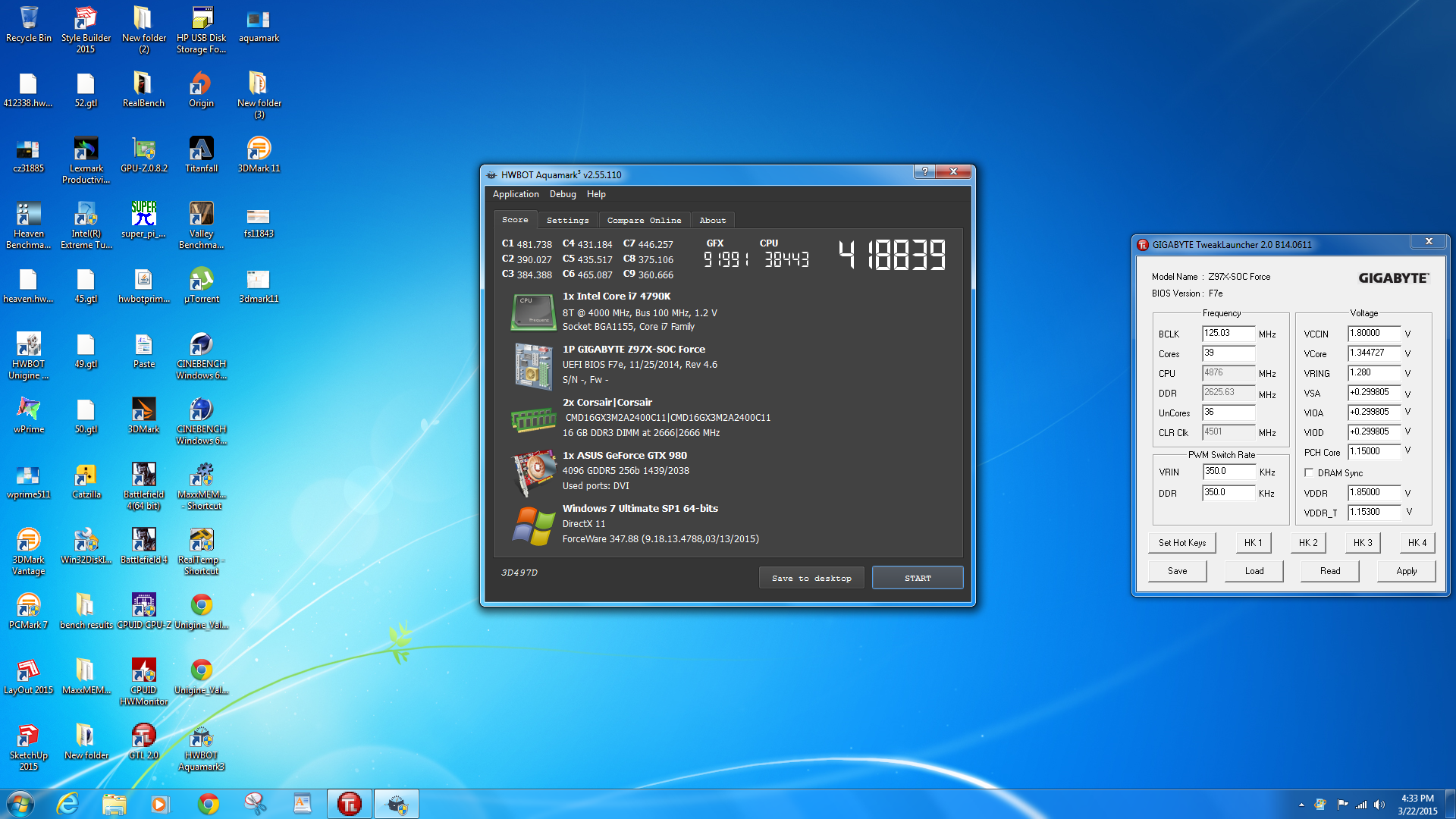Click the PCH Core voltage field
This screenshot has height=819, width=1456.
coord(1374,451)
